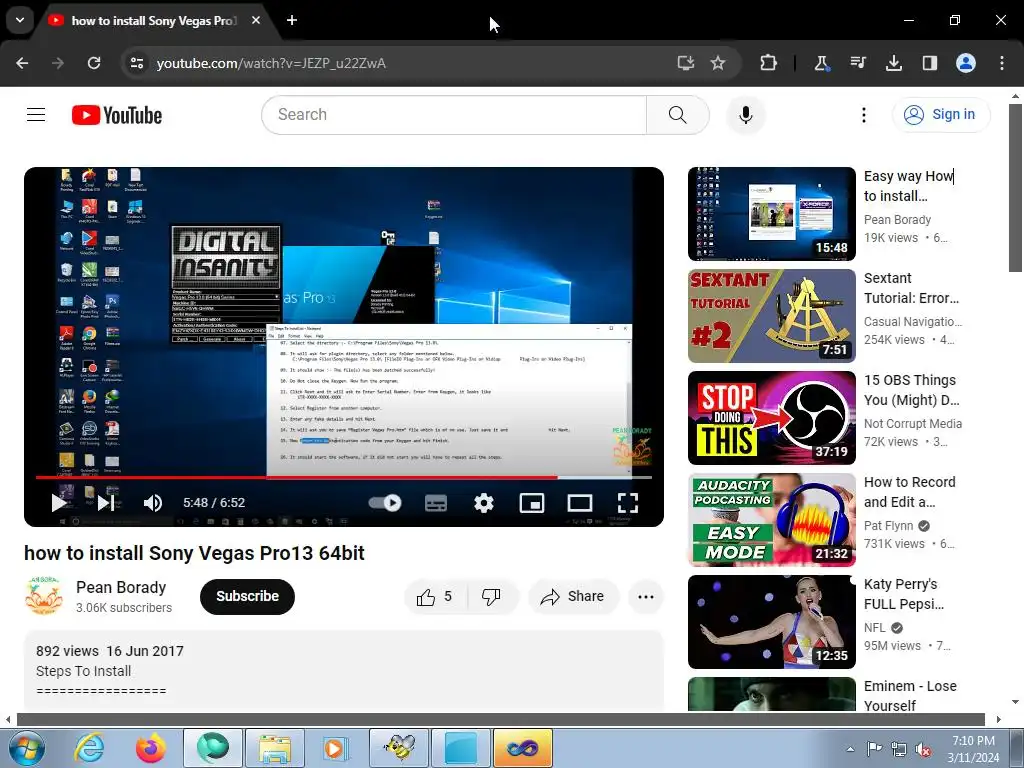Open a new browser tab
The image size is (1024, 768).
click(x=292, y=20)
